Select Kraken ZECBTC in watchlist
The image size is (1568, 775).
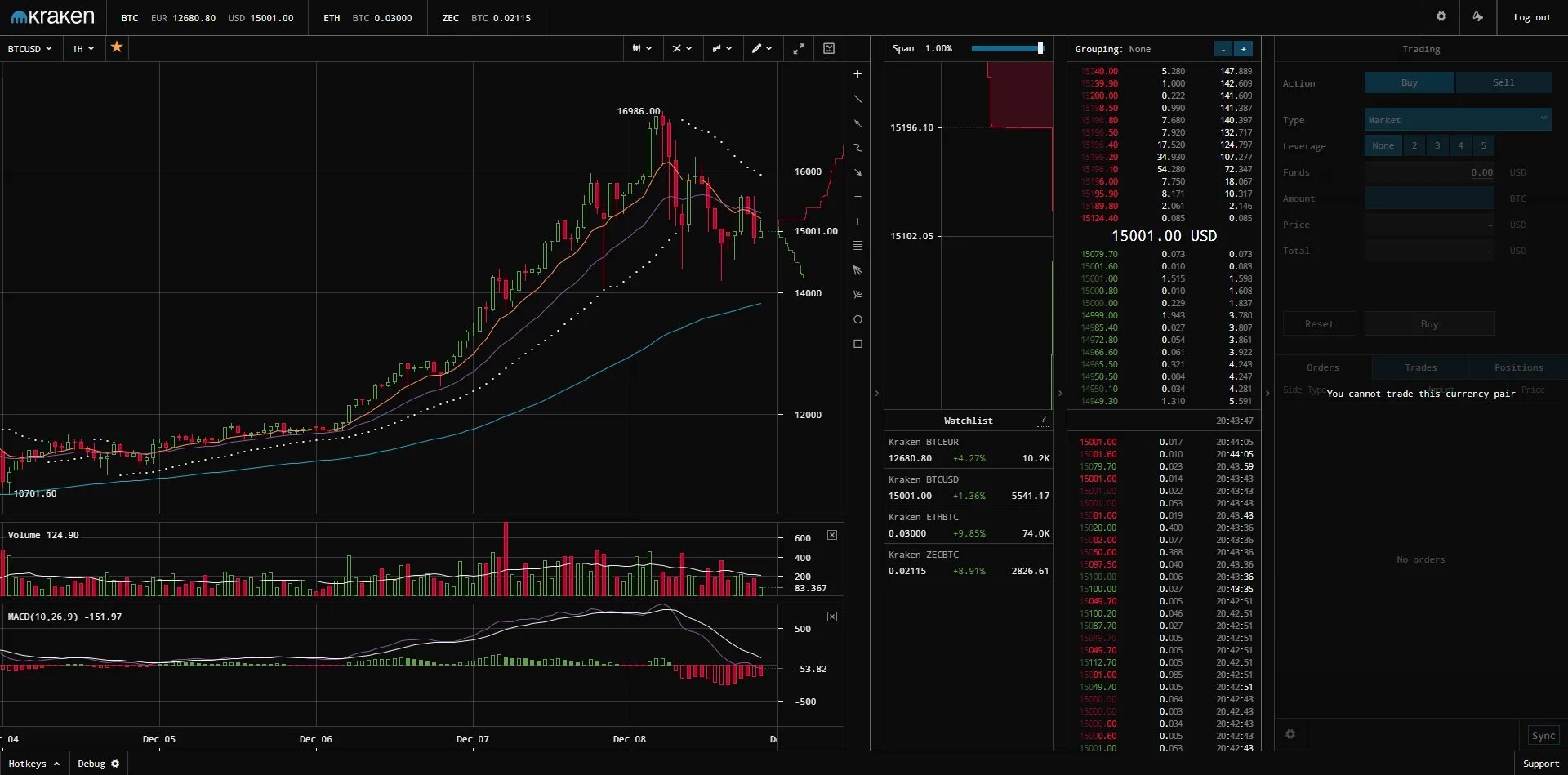pos(969,563)
